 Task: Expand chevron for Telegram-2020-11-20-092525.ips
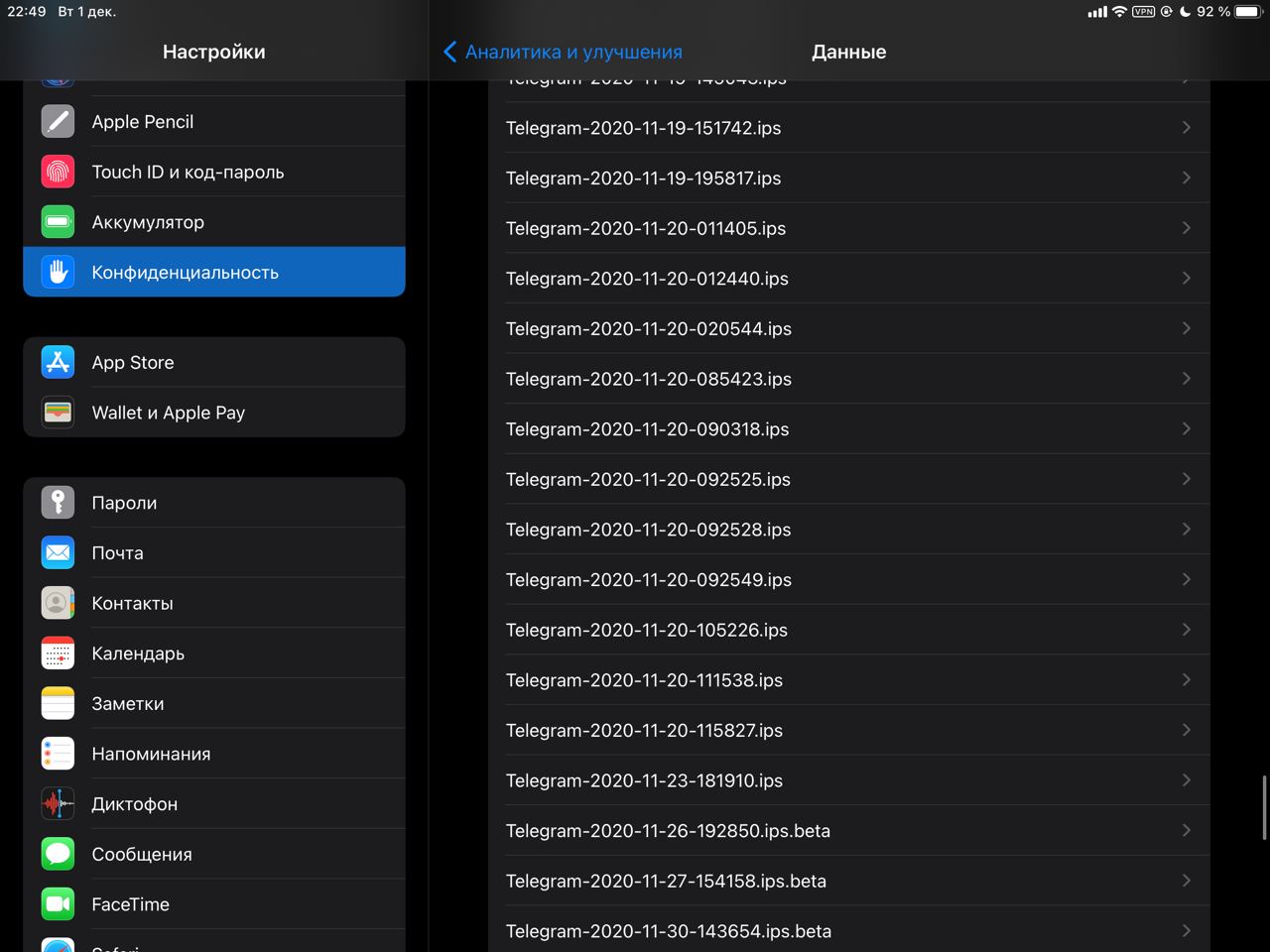coord(1186,479)
